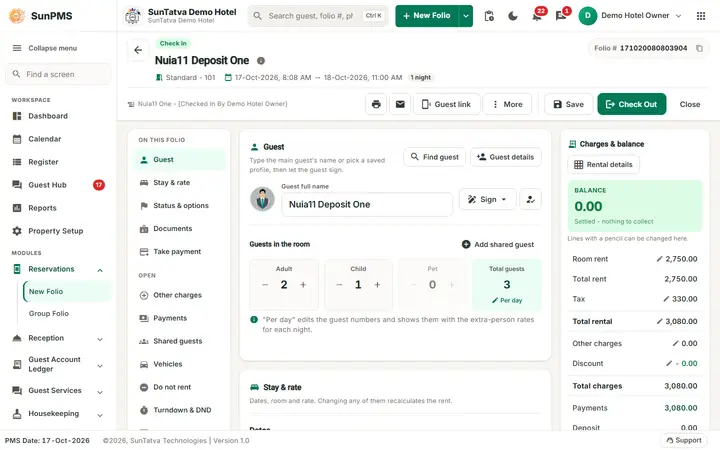This screenshot has height=450, width=720.
Task: Open notifications bell showing 22 alerts
Action: (536, 16)
